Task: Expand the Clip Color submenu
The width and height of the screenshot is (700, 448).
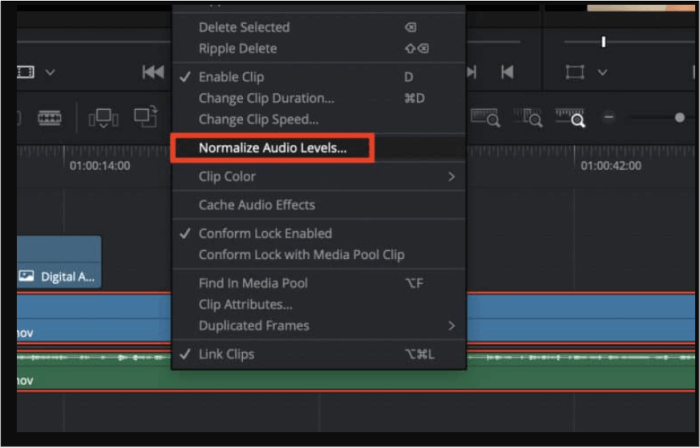Action: 318,177
